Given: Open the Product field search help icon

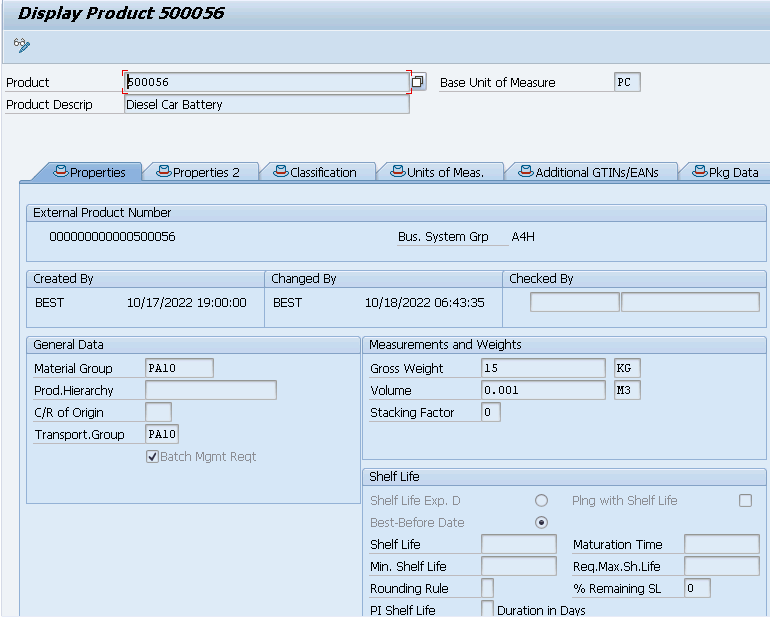Looking at the screenshot, I should click(x=418, y=81).
